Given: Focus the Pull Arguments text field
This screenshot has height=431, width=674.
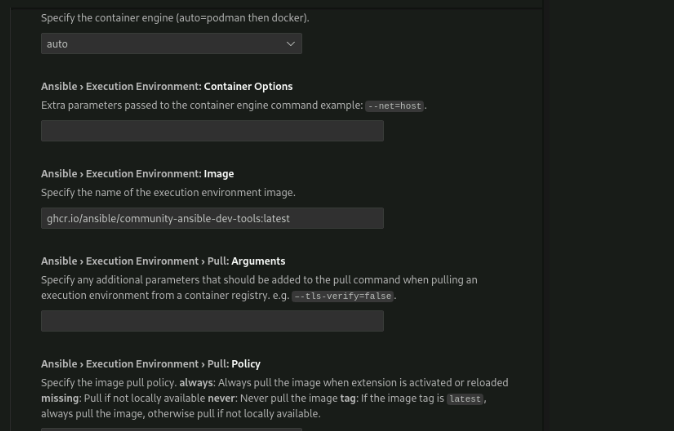Looking at the screenshot, I should tap(212, 321).
